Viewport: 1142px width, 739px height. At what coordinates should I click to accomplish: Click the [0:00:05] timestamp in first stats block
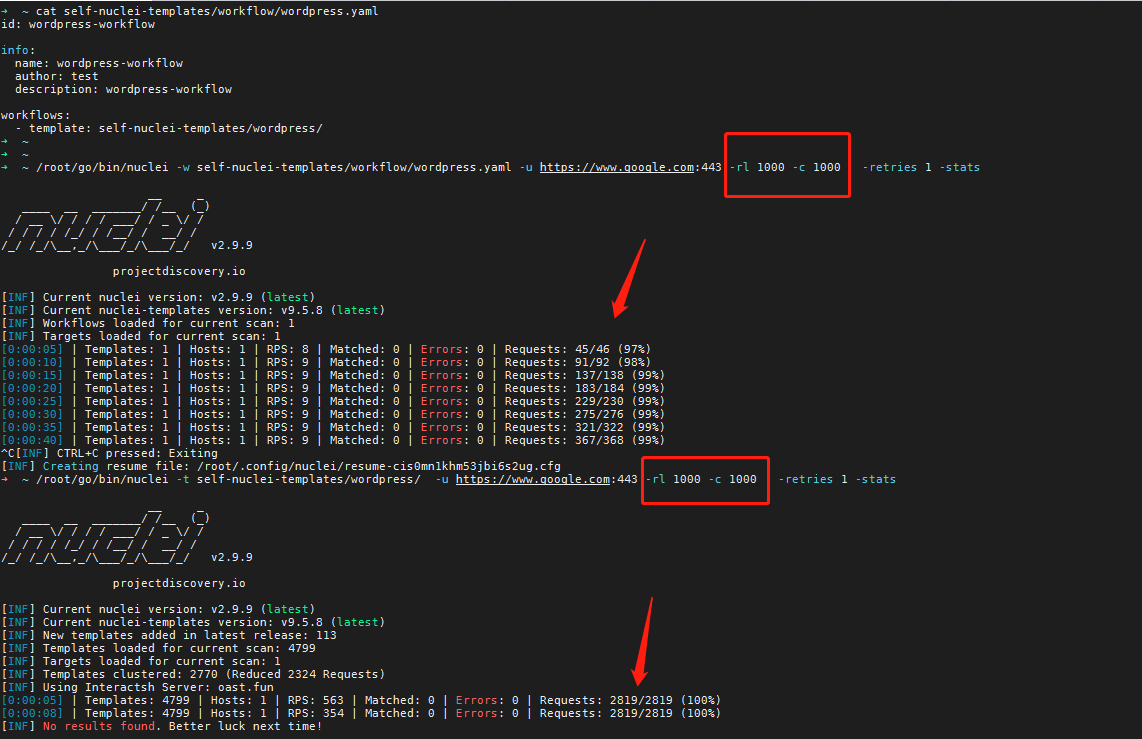[30, 348]
